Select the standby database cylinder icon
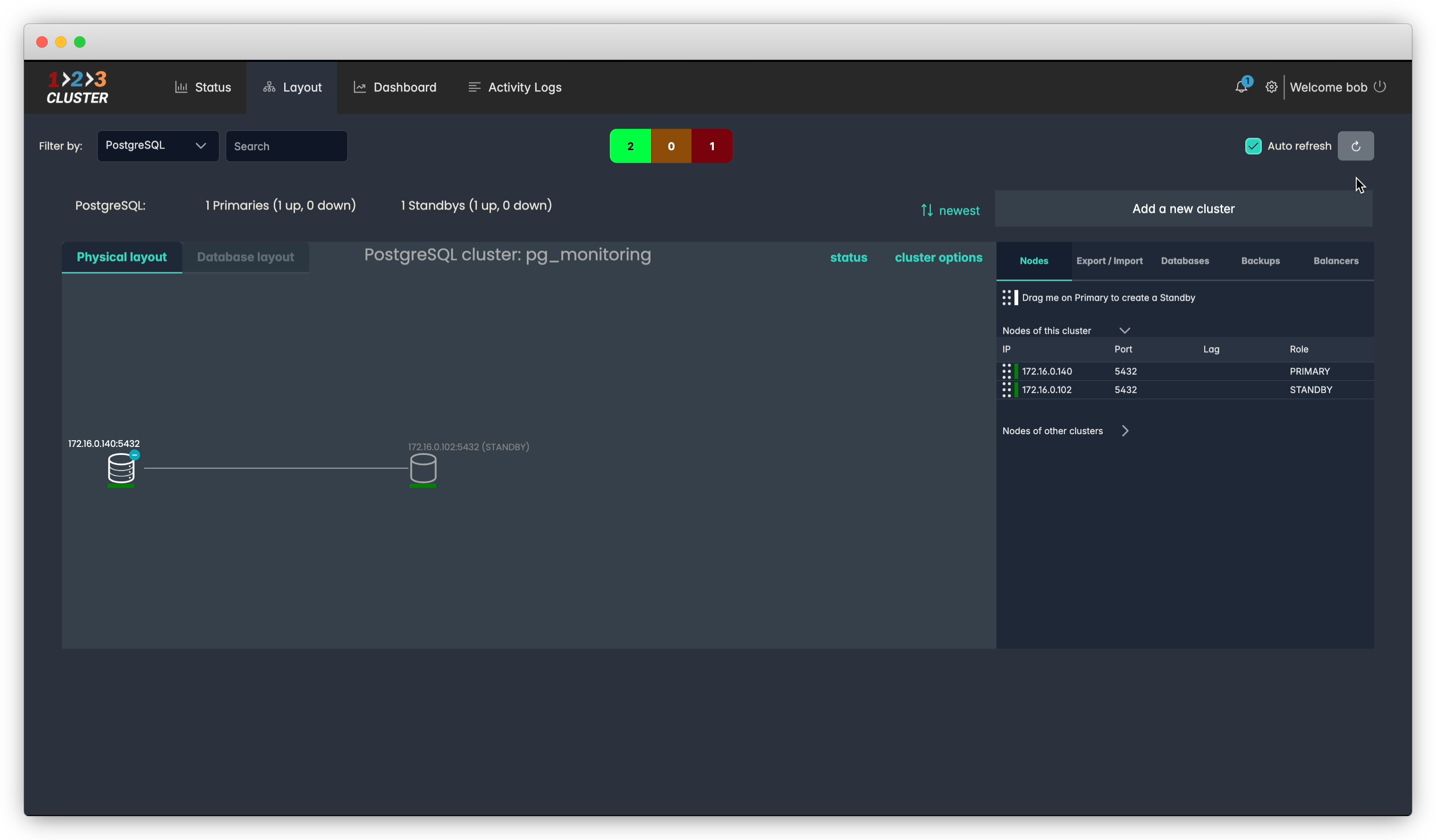 [423, 468]
